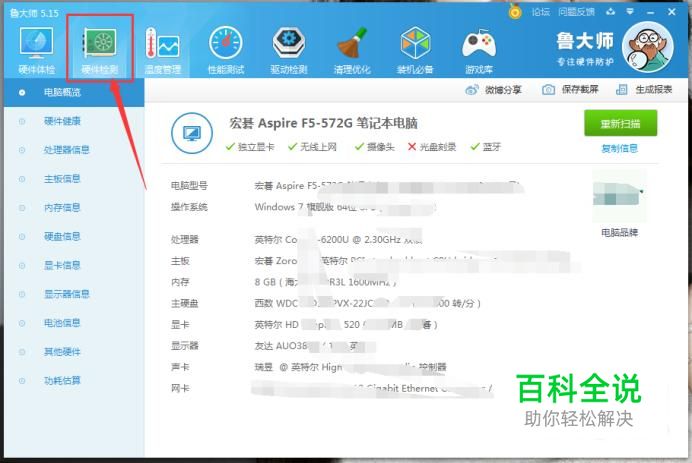
Task: Click the gold medal icon in title bar
Action: 515,11
